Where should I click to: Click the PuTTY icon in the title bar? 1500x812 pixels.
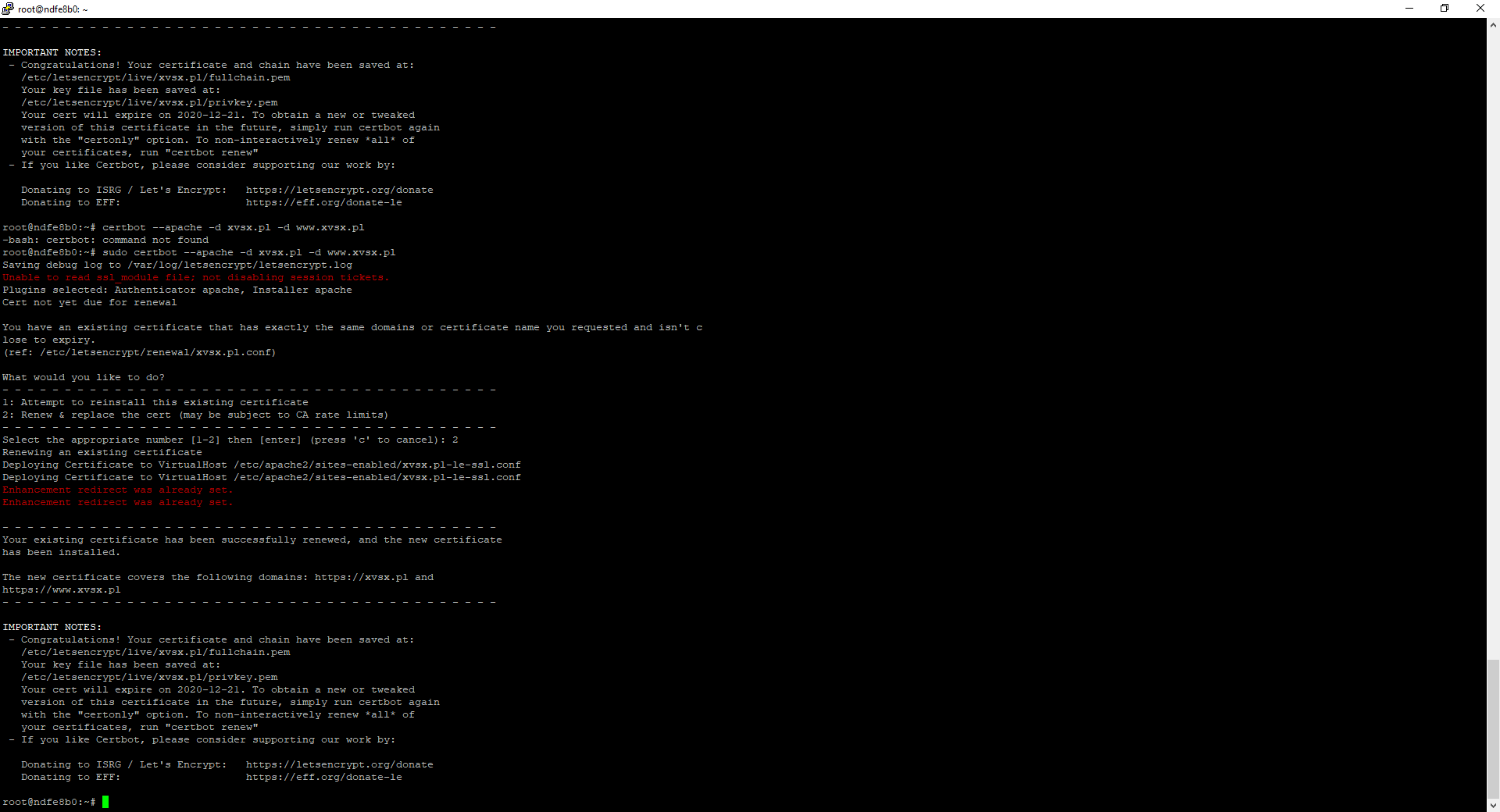[8, 9]
